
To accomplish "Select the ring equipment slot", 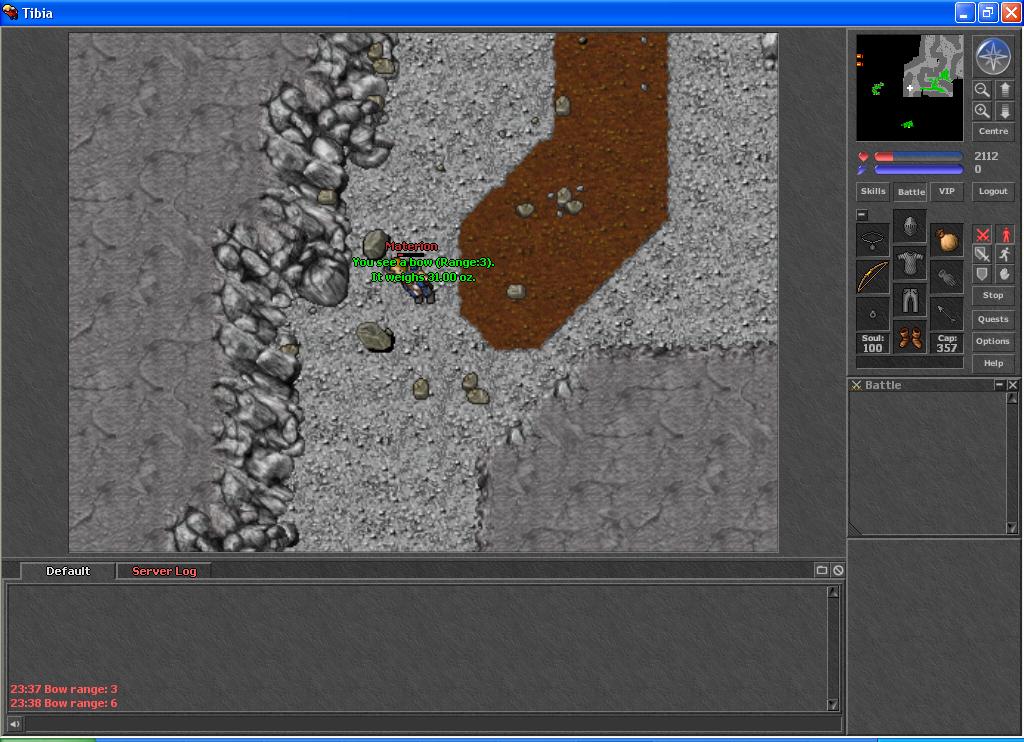I will [872, 314].
